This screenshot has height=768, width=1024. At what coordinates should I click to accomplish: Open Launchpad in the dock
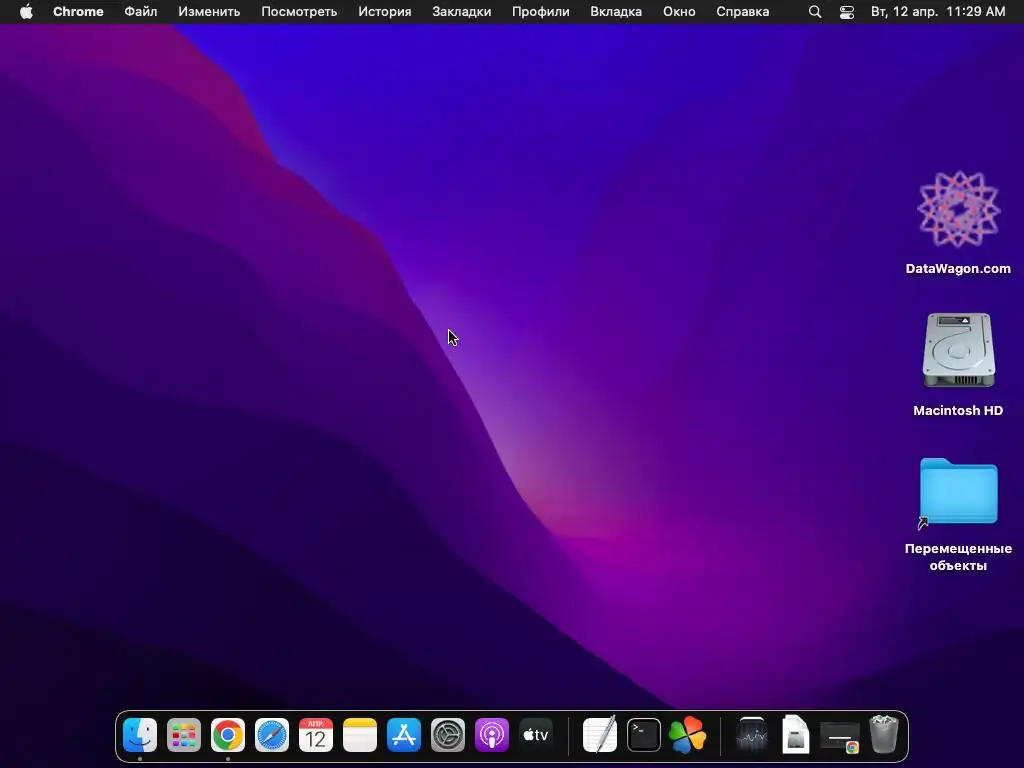pos(184,735)
